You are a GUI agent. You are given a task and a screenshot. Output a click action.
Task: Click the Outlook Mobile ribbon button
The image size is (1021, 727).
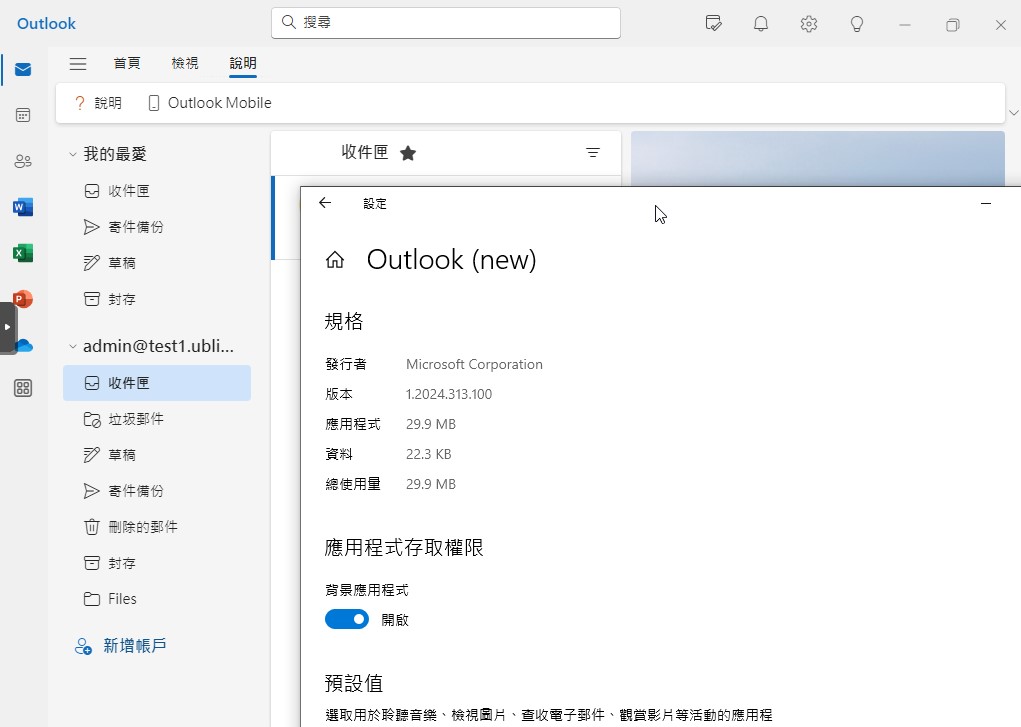pos(209,103)
